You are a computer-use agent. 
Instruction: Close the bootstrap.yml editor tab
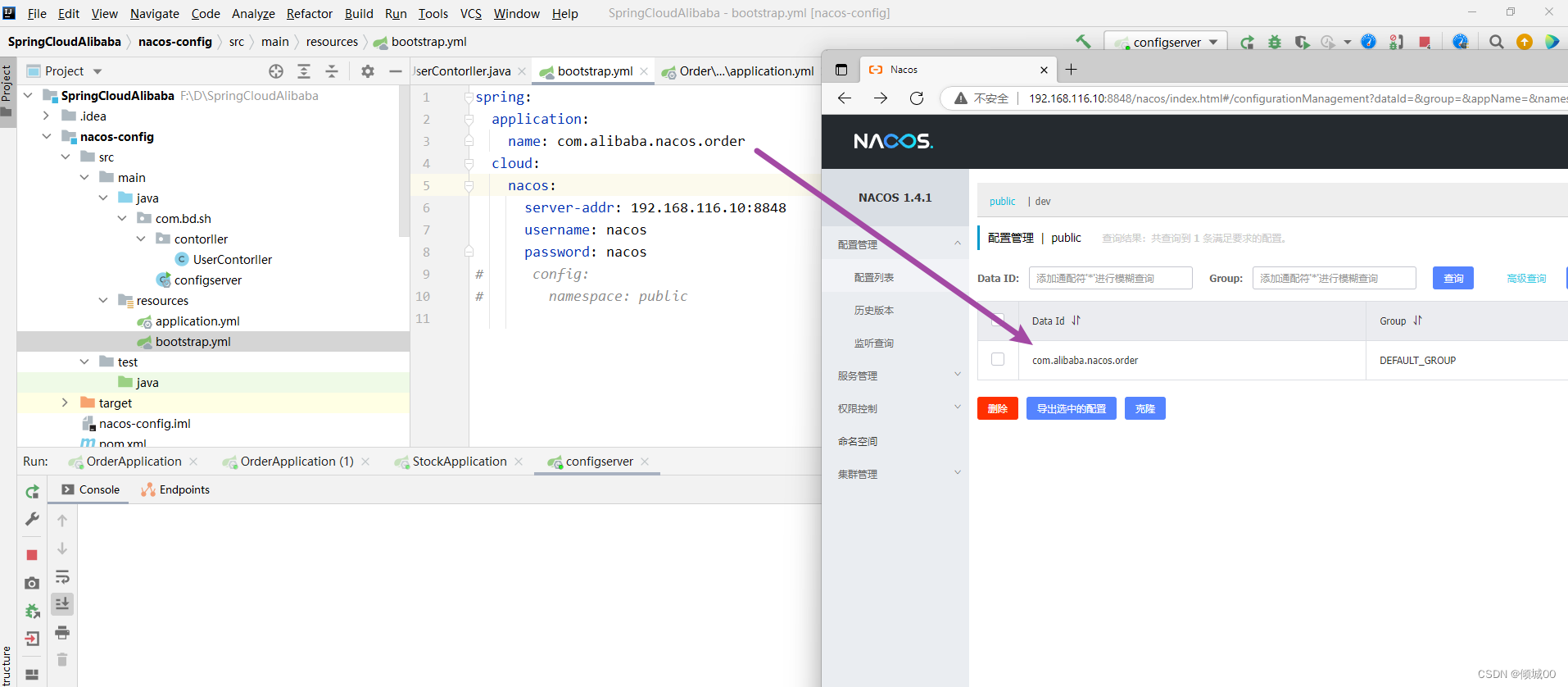644,71
